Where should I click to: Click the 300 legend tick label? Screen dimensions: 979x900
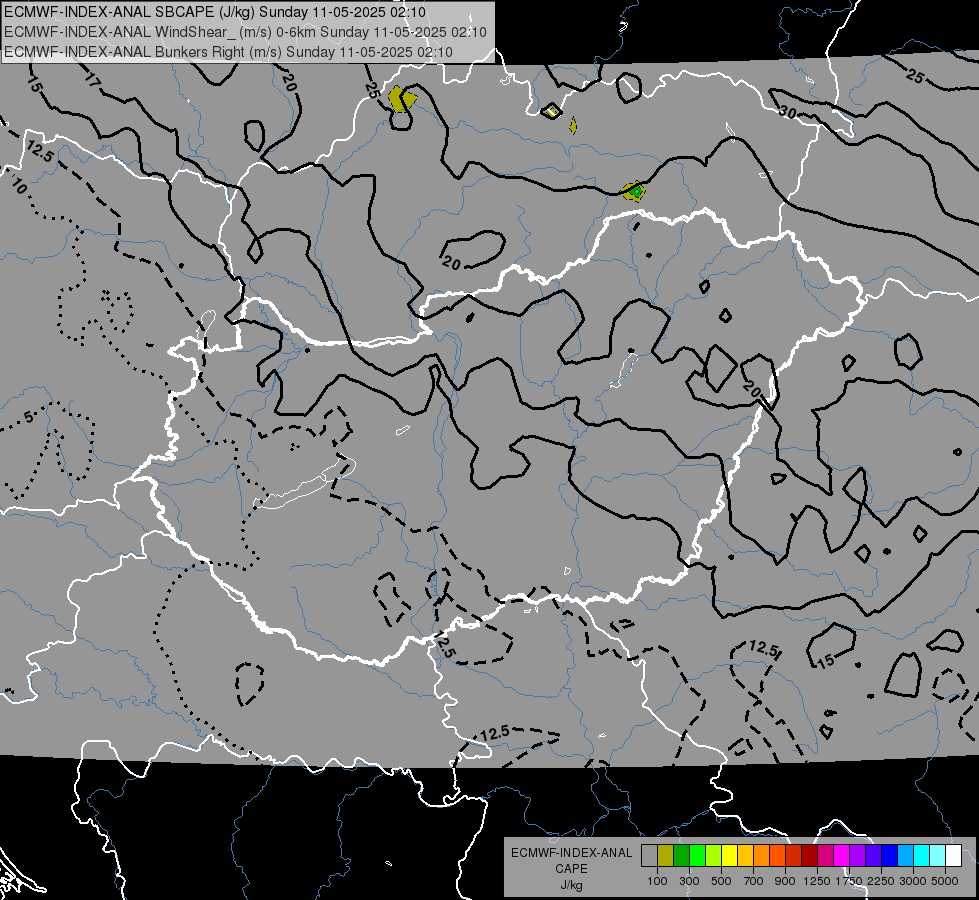(689, 881)
